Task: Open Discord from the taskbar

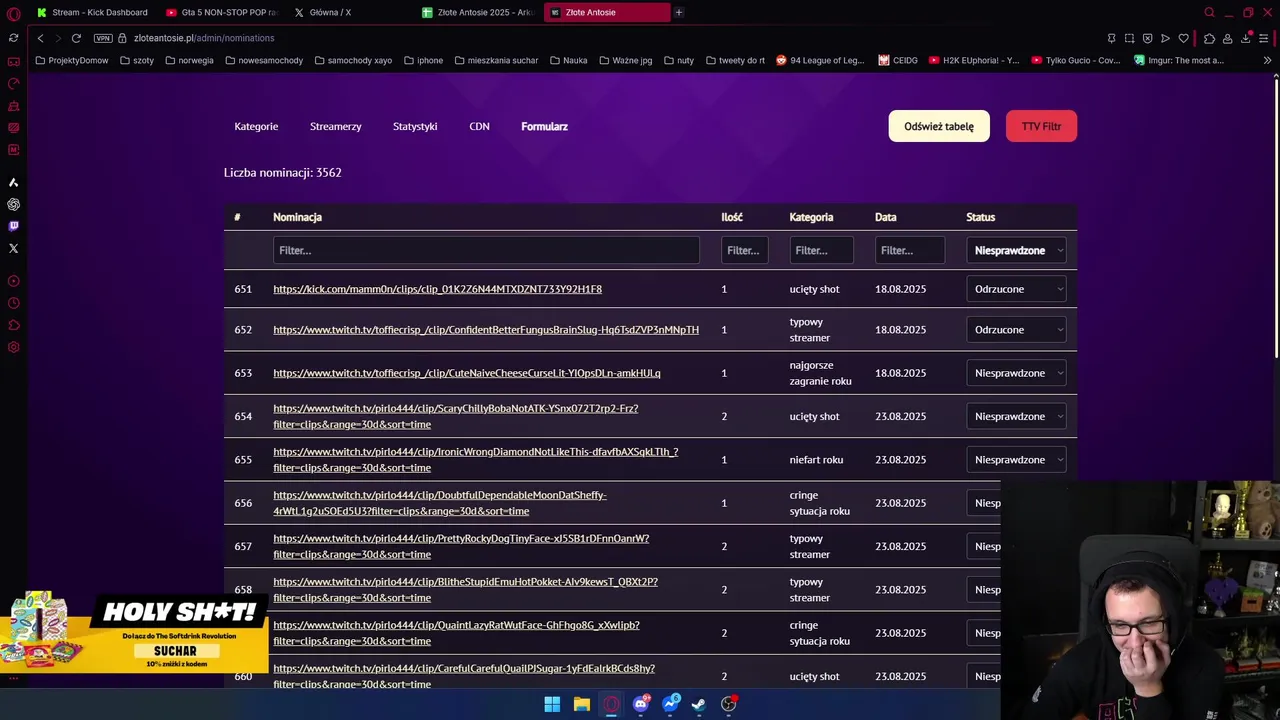Action: pos(641,704)
